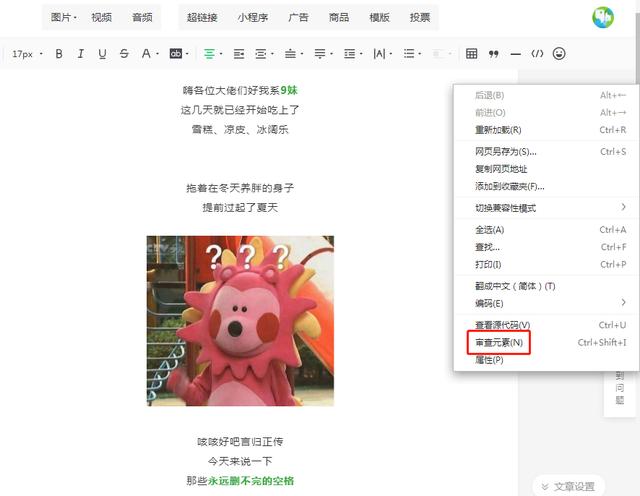
Task: Toggle italic formatting
Action: 80,53
